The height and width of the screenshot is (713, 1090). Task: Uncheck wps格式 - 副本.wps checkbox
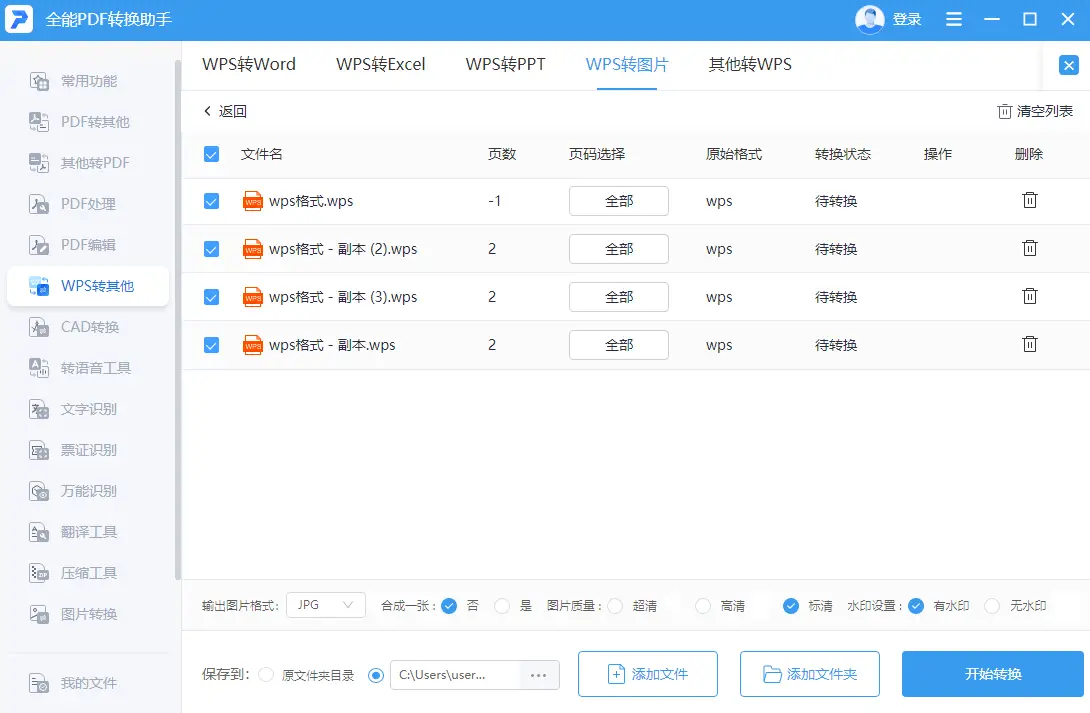pos(211,345)
